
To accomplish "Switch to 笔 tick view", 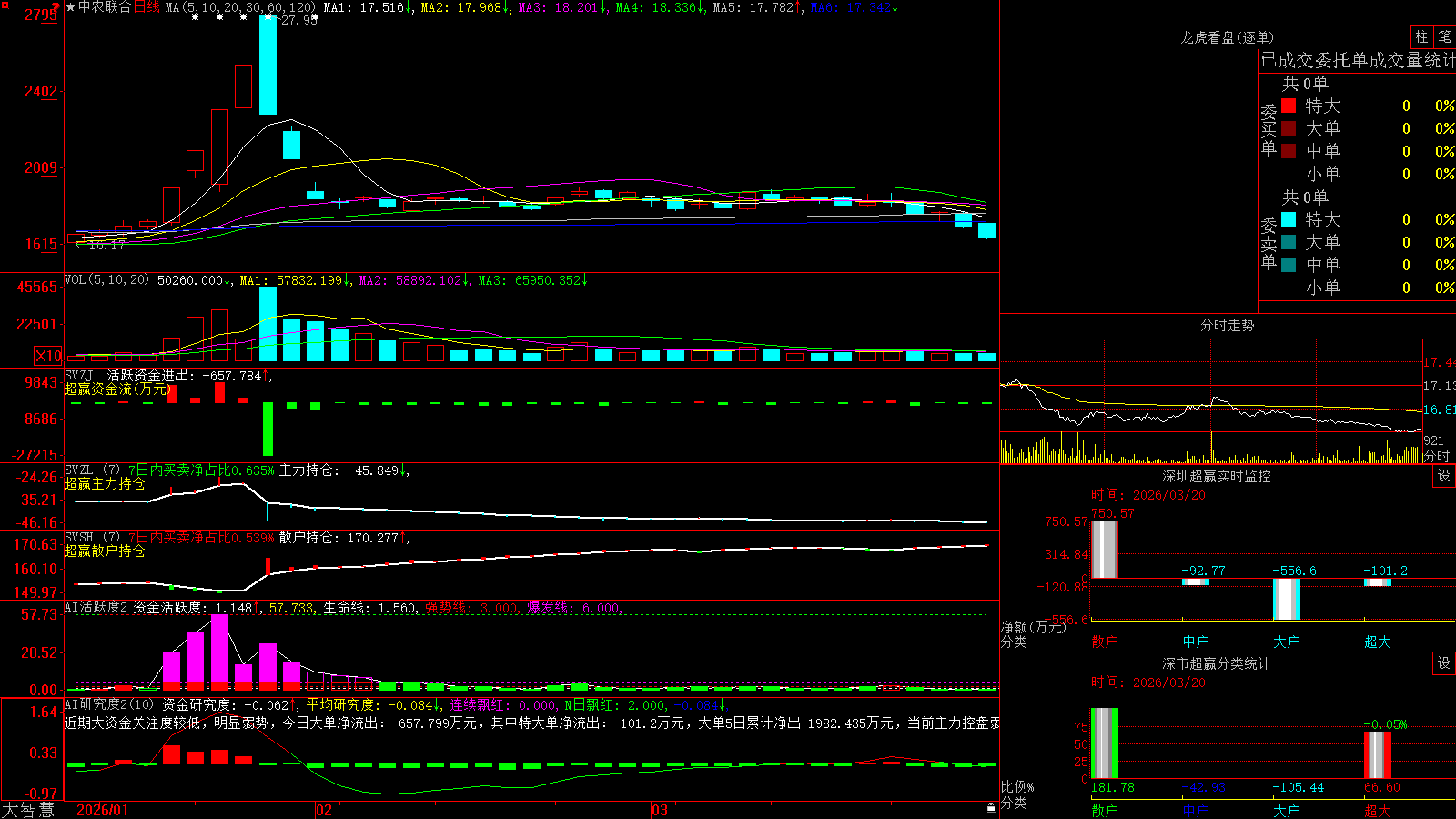I will pos(1445,37).
